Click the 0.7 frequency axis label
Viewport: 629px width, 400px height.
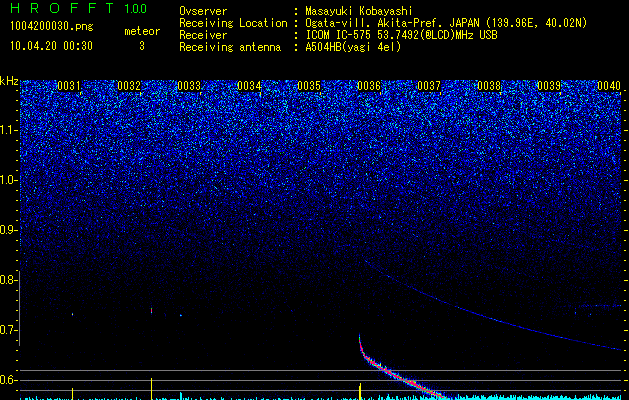[x=8, y=330]
